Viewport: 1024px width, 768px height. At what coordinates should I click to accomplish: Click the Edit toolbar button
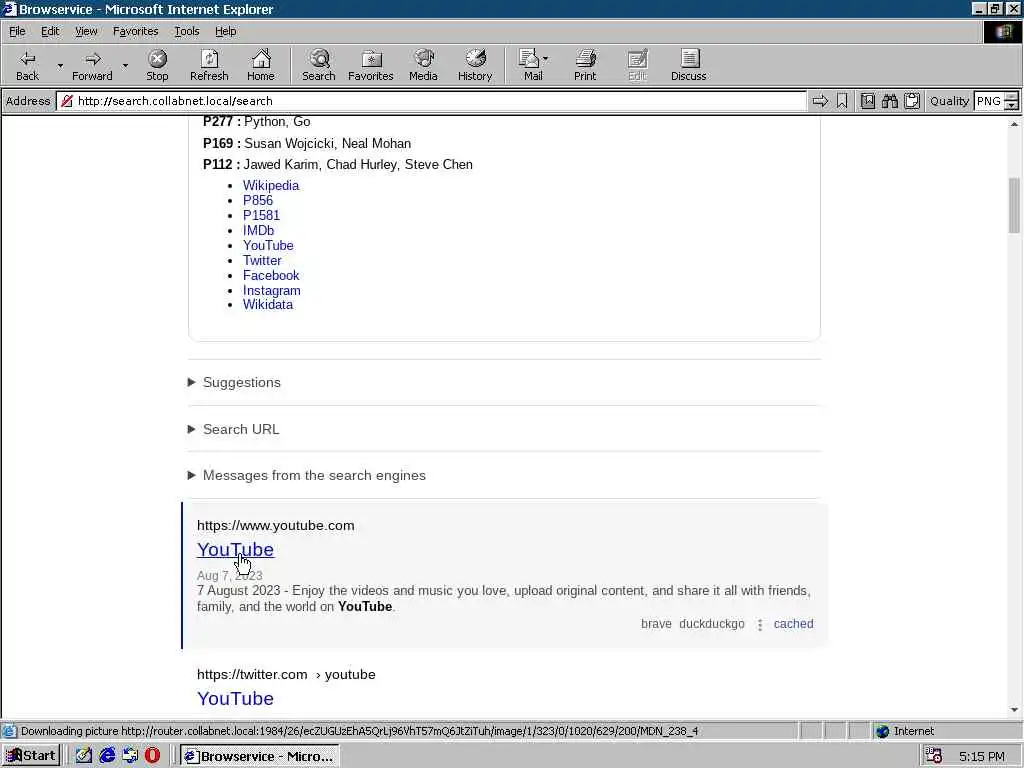(637, 65)
